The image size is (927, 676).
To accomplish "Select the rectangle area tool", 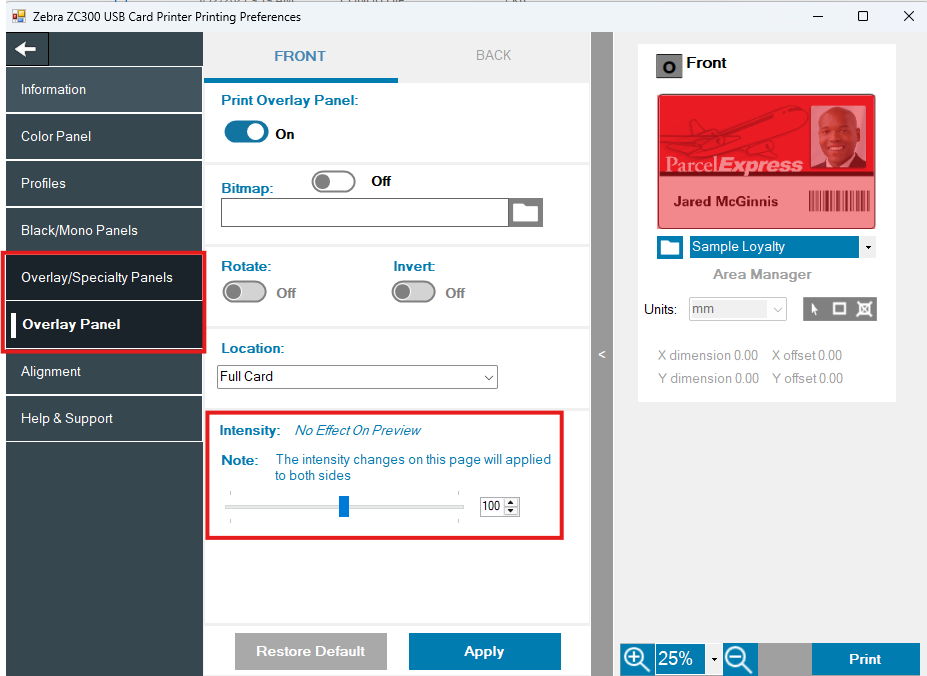I will [x=840, y=309].
